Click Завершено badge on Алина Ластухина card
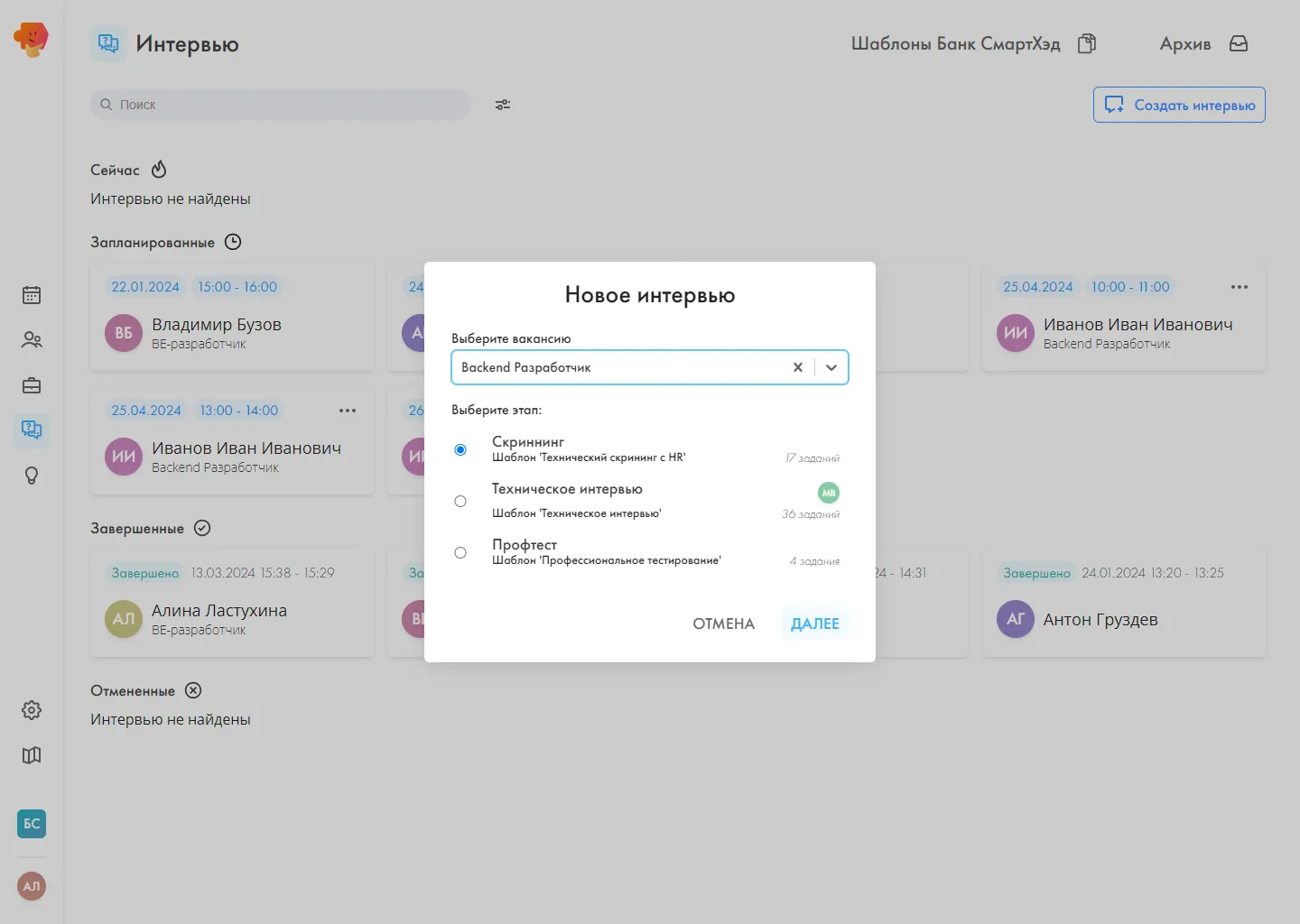 [144, 573]
